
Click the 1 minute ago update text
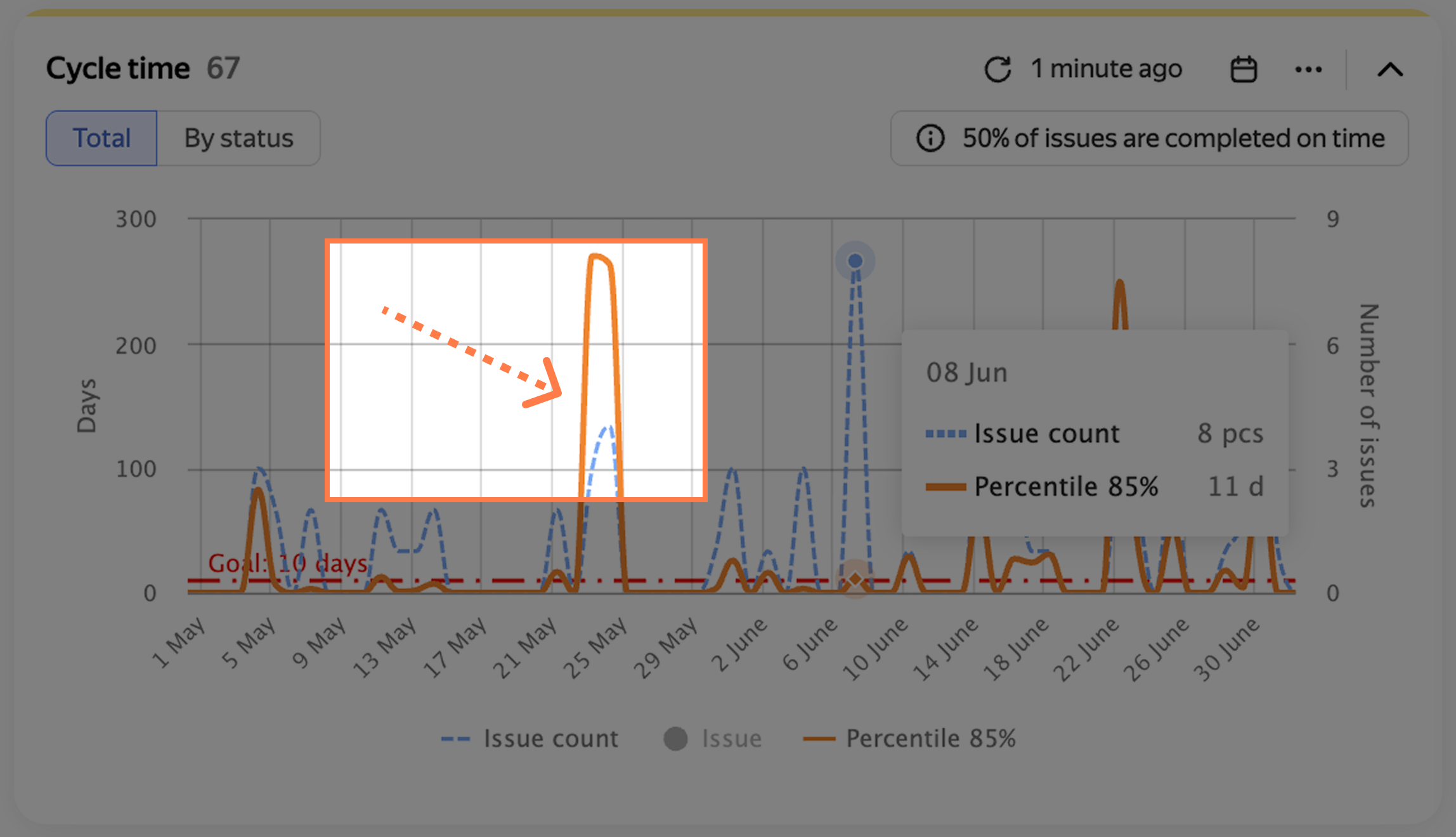pos(1107,68)
